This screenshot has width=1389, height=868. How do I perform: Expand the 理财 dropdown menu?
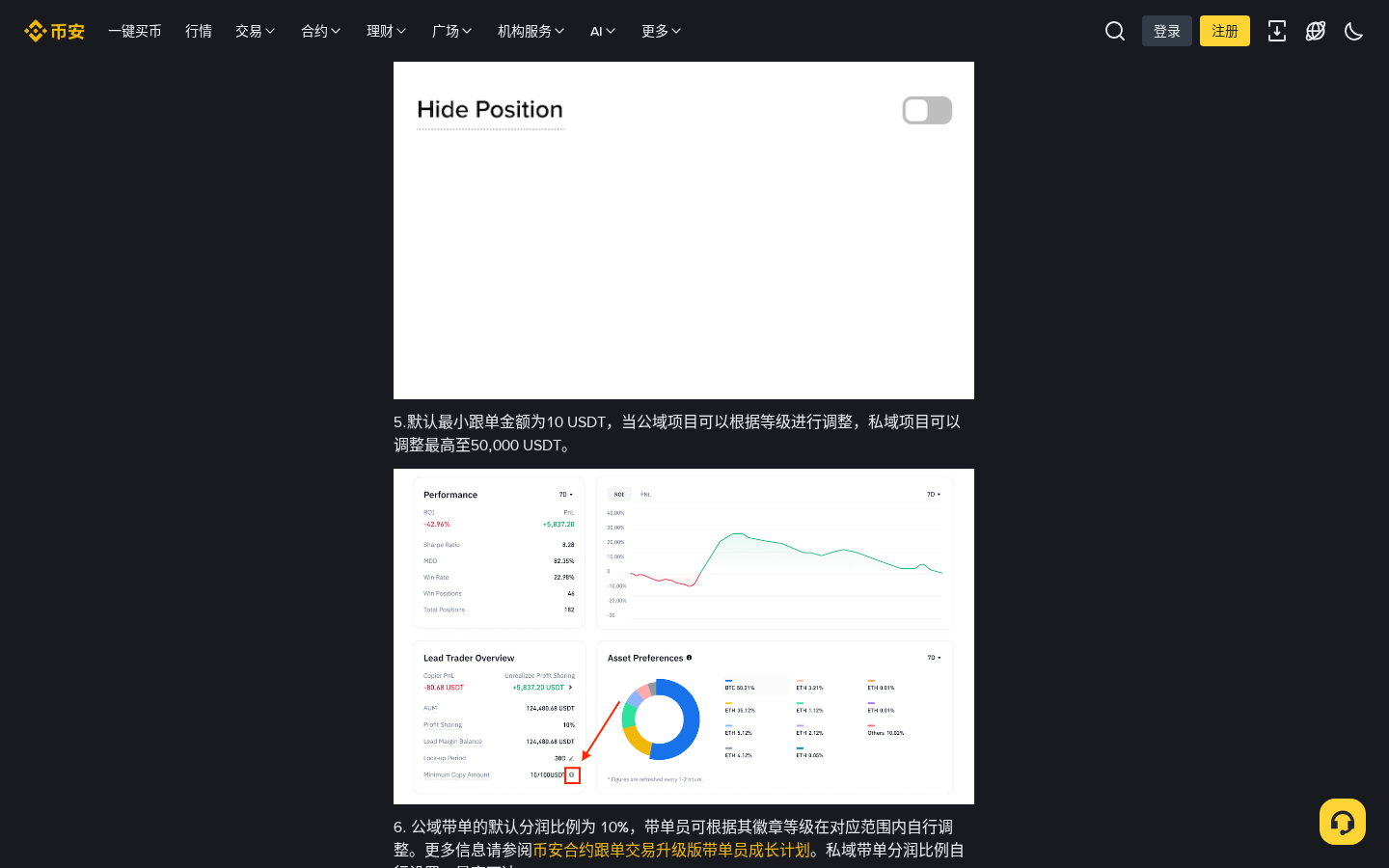pos(387,31)
